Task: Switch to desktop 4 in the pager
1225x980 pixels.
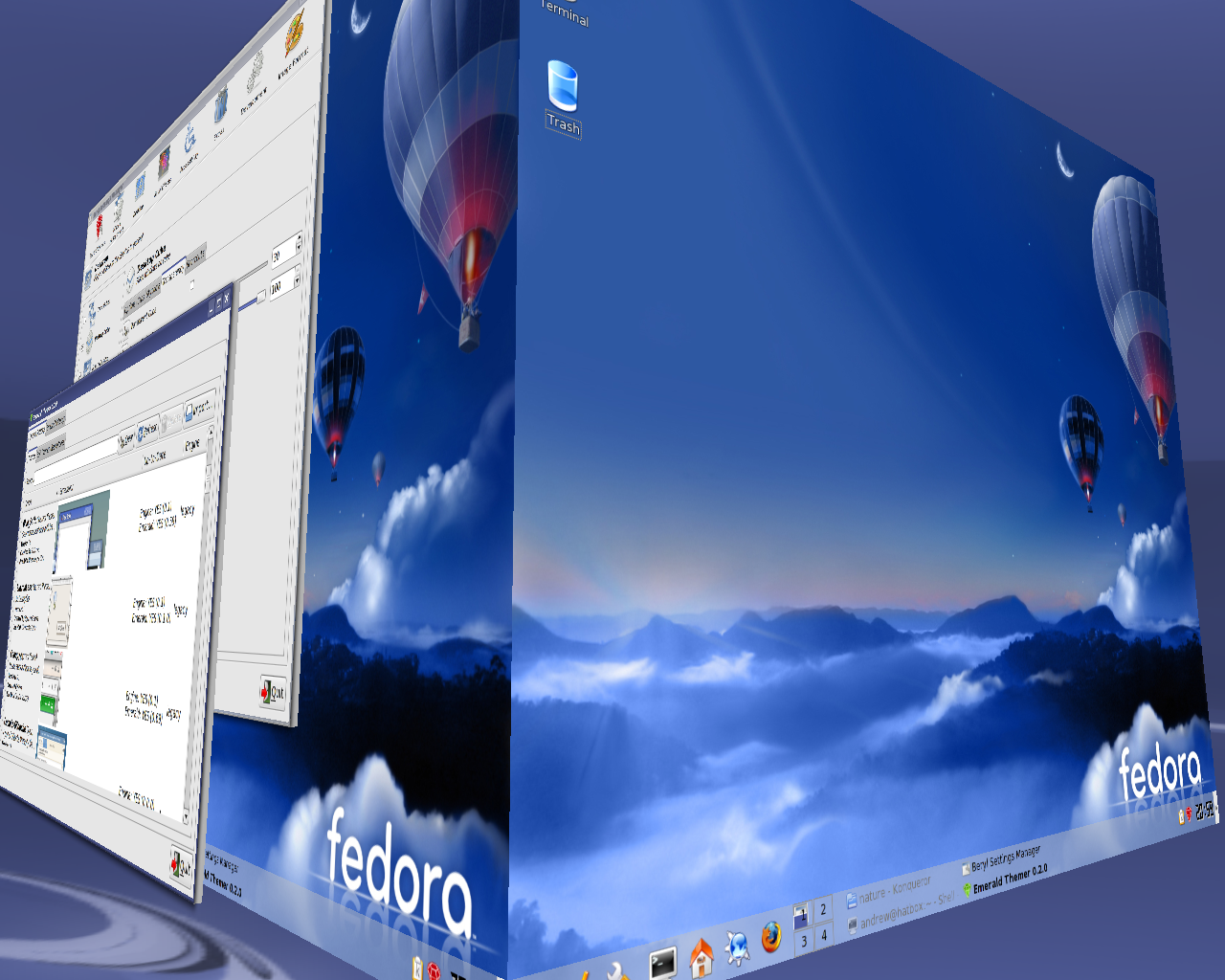Action: (823, 935)
